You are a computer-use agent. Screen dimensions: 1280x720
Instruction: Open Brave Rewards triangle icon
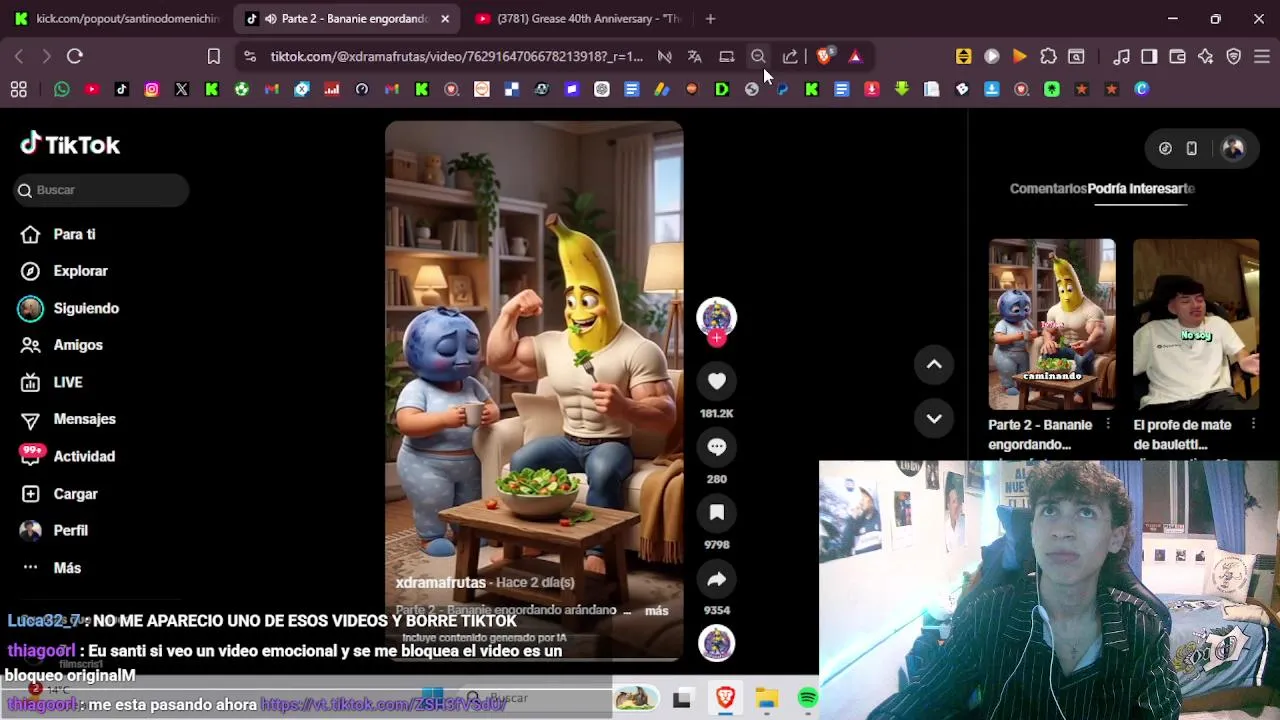tap(856, 56)
